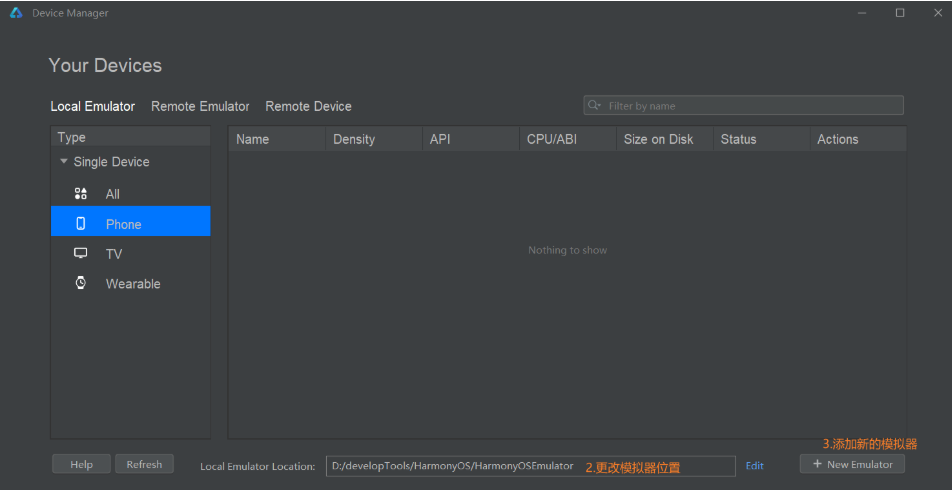The image size is (952, 490).
Task: Click the Wearable watch icon
Action: click(x=81, y=283)
